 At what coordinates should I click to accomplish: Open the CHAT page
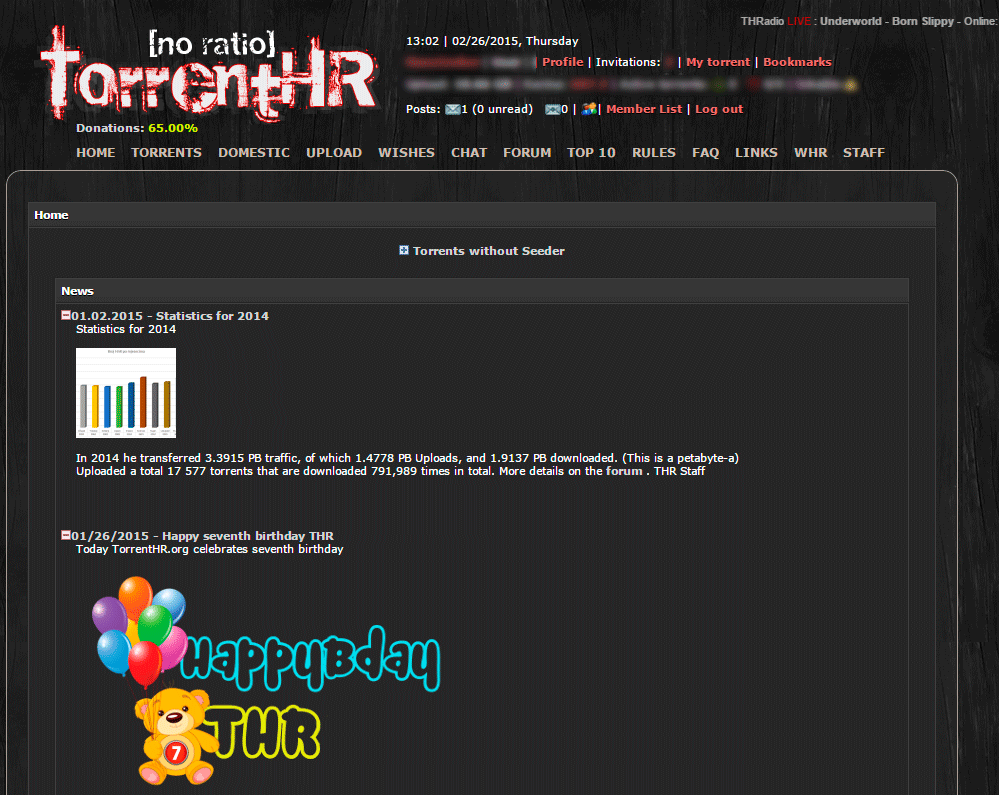pyautogui.click(x=469, y=153)
